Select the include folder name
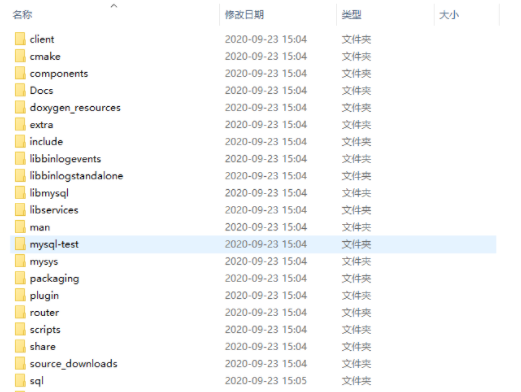The width and height of the screenshot is (521, 392). click(46, 142)
